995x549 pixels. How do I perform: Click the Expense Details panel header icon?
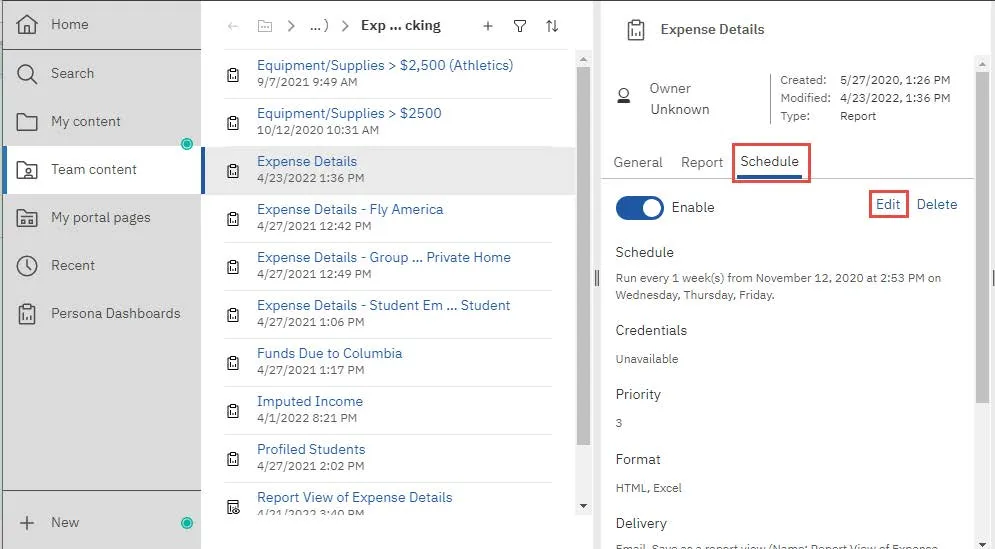pos(635,30)
